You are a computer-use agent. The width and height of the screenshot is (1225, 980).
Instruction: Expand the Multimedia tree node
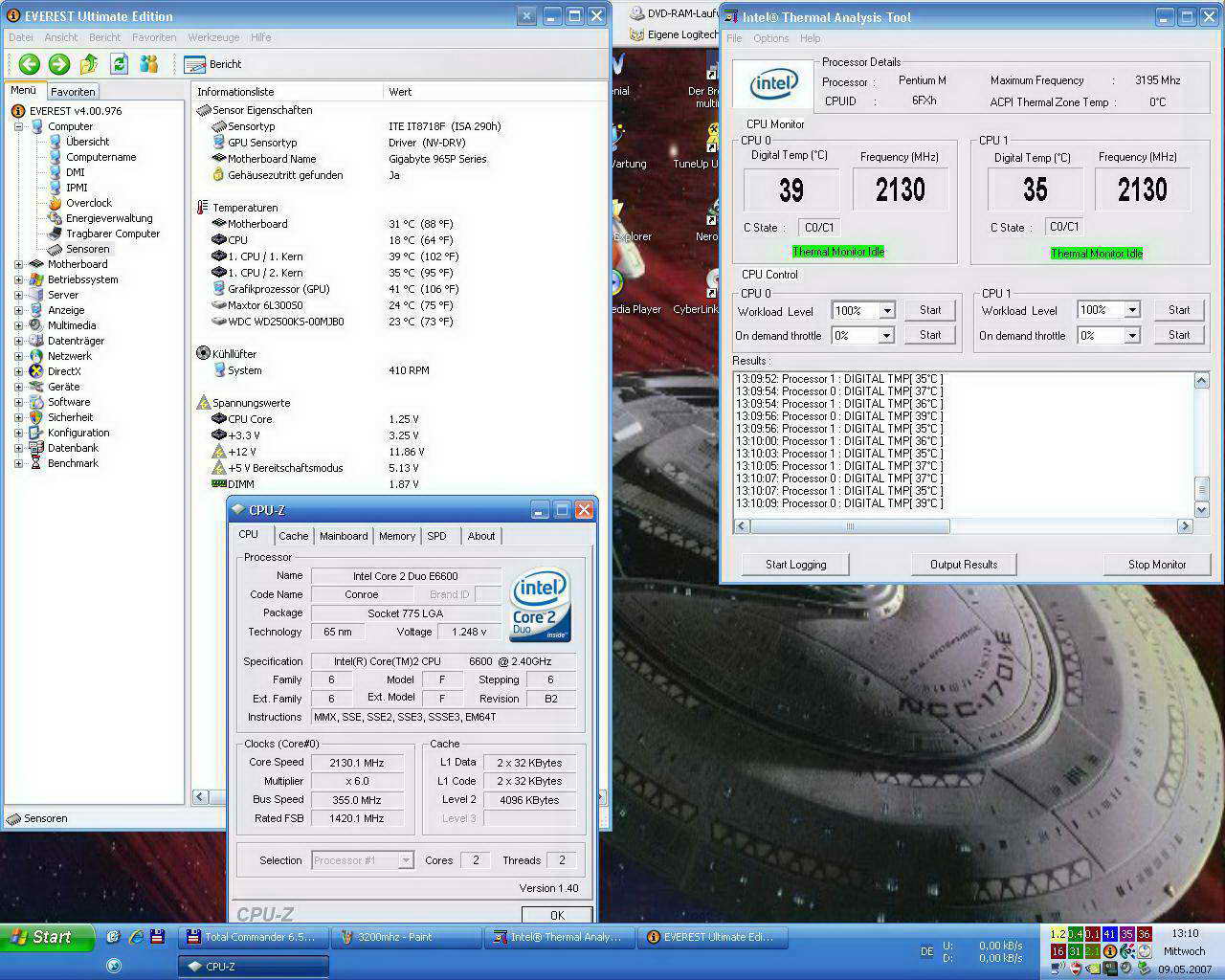point(18,325)
